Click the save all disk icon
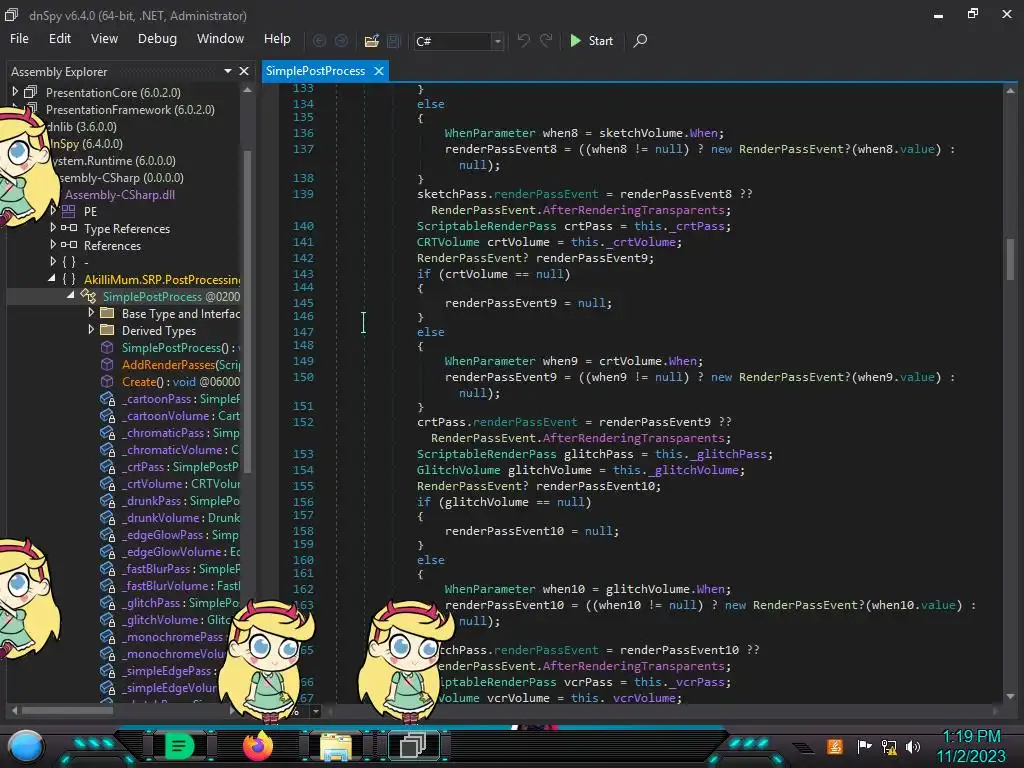The width and height of the screenshot is (1024, 768). coord(394,41)
